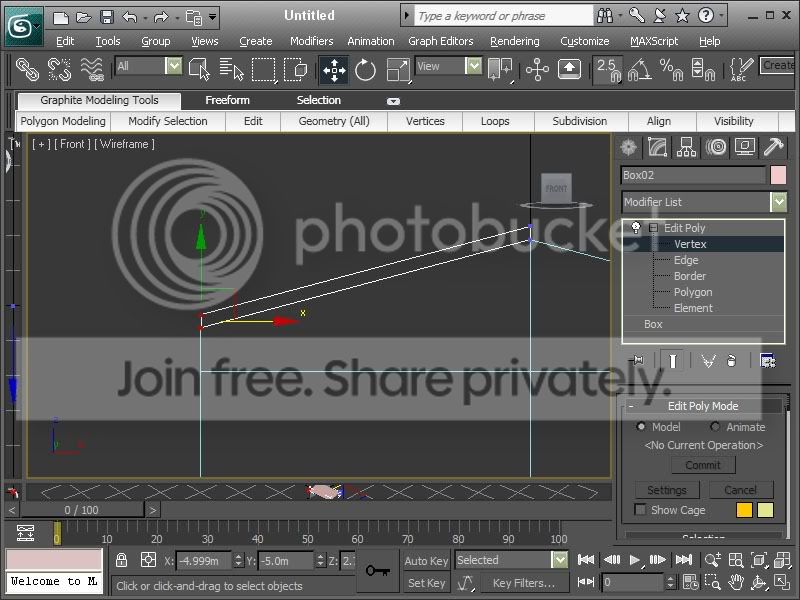Choose the Rectangular Selection Region tool
The height and width of the screenshot is (600, 800).
pyautogui.click(x=264, y=69)
